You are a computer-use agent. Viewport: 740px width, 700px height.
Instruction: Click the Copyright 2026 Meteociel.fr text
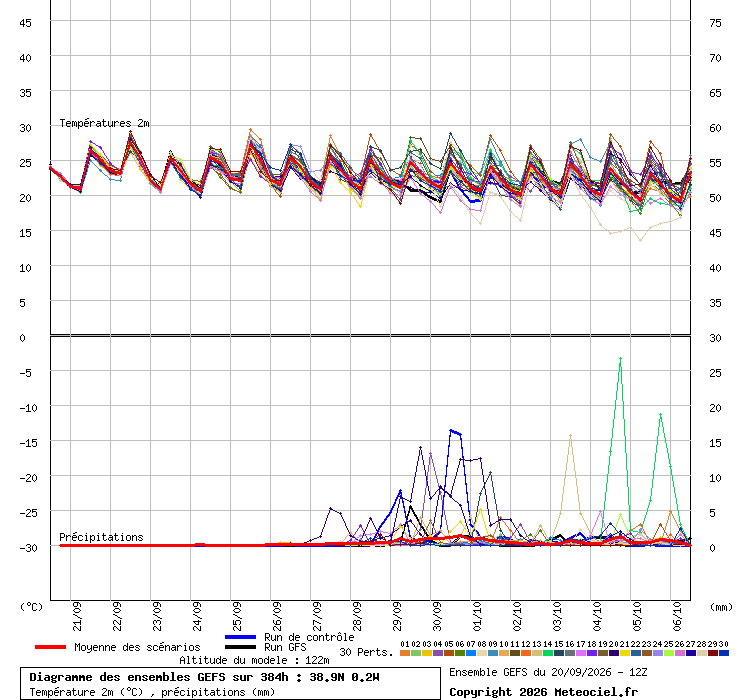(x=543, y=692)
